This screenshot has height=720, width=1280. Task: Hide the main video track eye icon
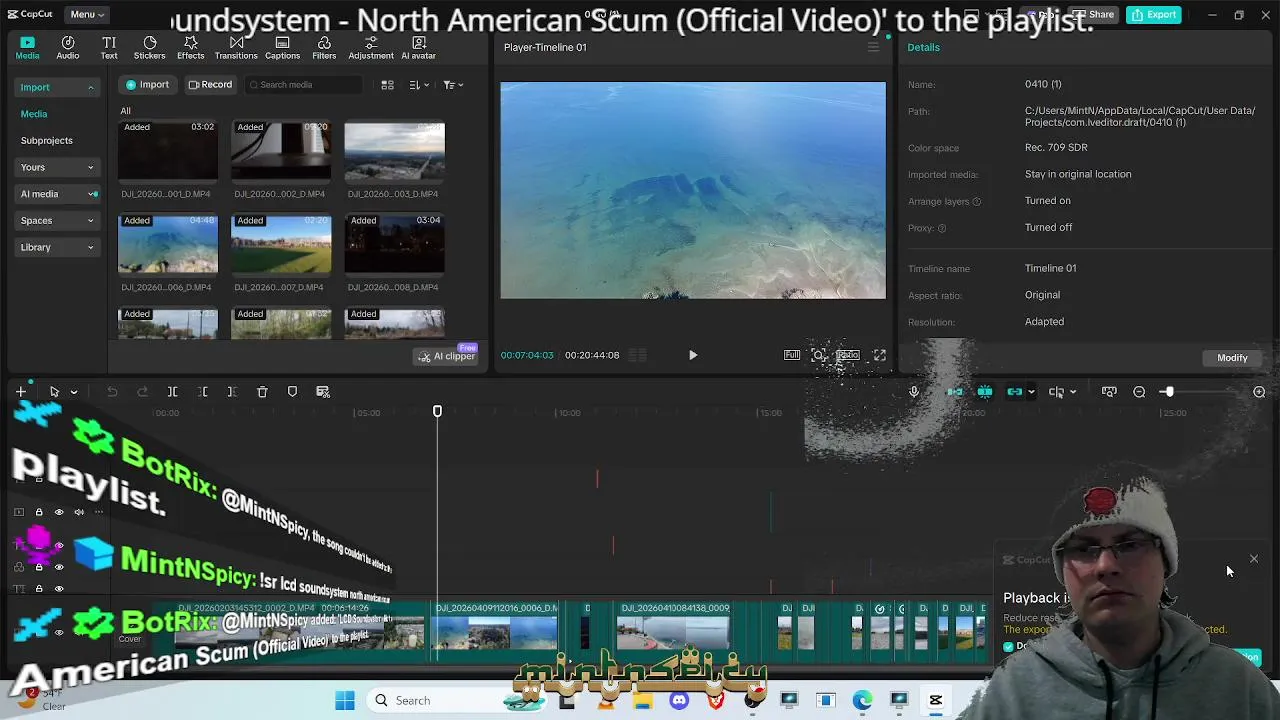pyautogui.click(x=58, y=632)
